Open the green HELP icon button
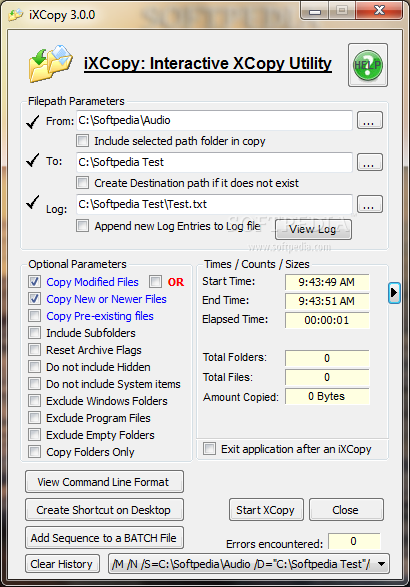 click(x=368, y=65)
